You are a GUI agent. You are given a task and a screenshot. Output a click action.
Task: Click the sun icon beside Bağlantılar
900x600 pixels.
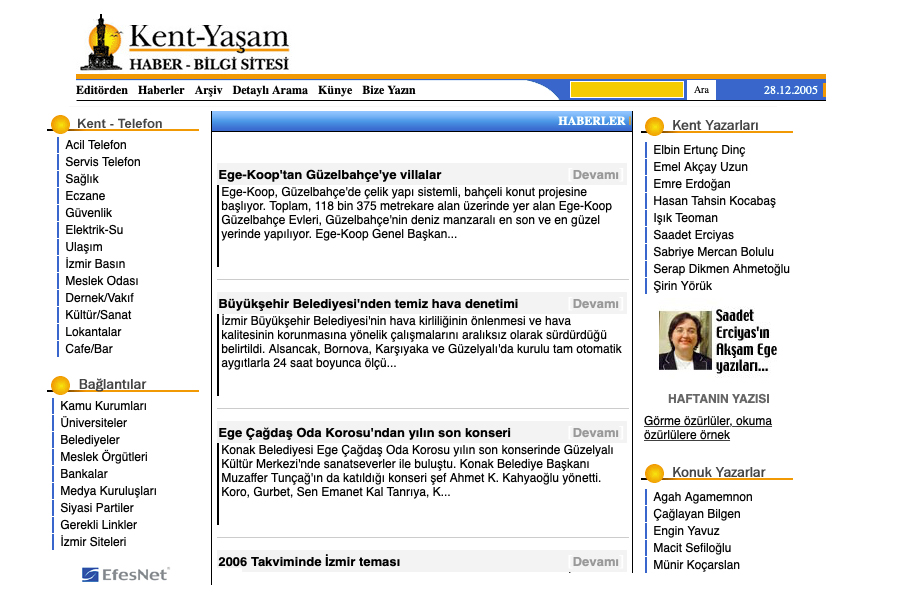coord(60,385)
